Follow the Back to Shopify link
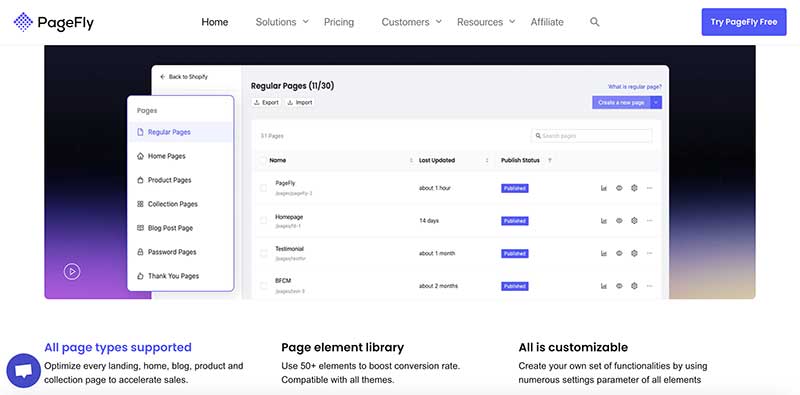This screenshot has width=800, height=395. [184, 77]
